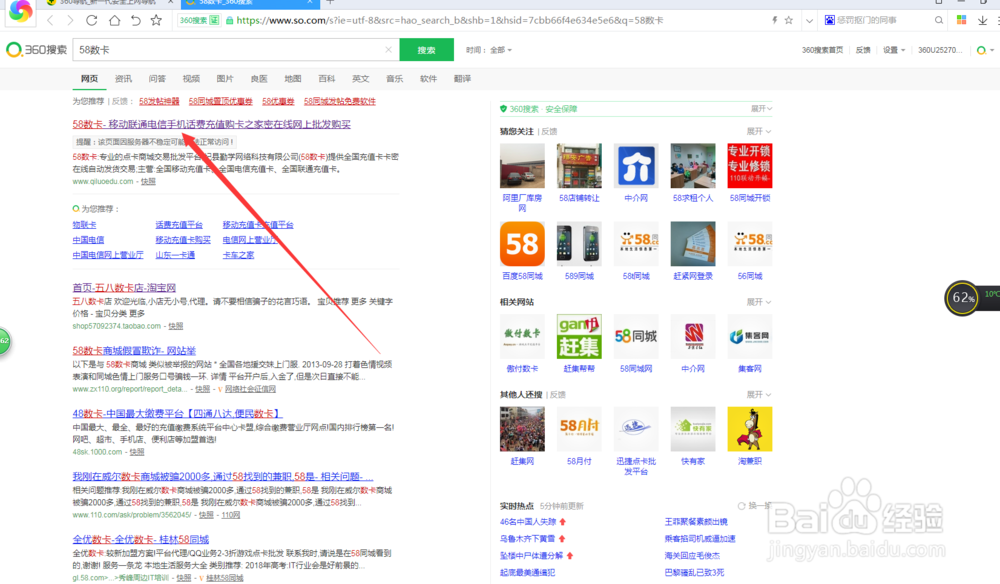Switch to the 问答 tab

click(157, 78)
